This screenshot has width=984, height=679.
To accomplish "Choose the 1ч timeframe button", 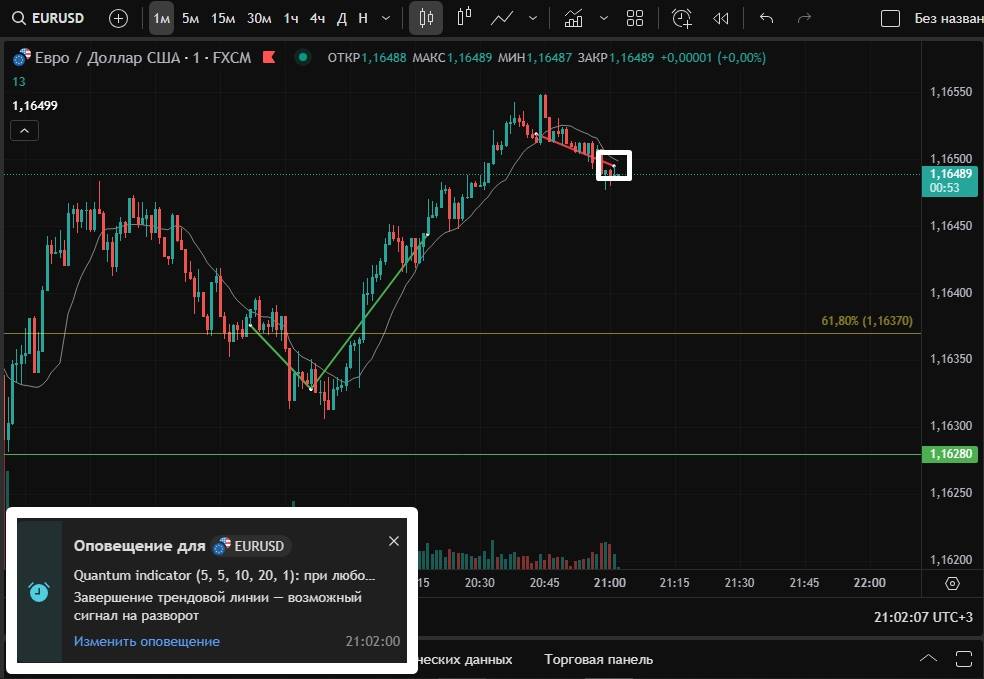I will pyautogui.click(x=291, y=18).
